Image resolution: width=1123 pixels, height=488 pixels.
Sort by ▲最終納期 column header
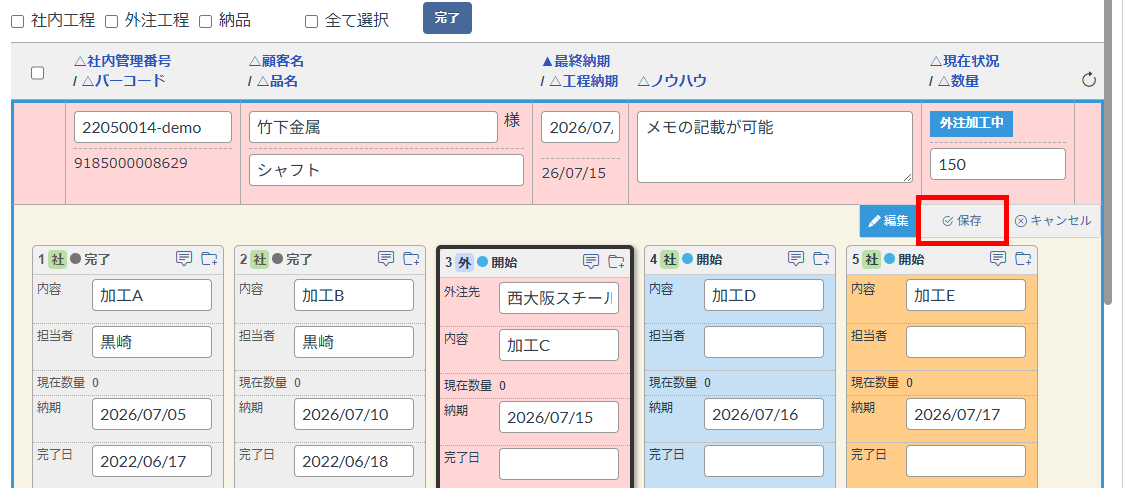tap(576, 61)
